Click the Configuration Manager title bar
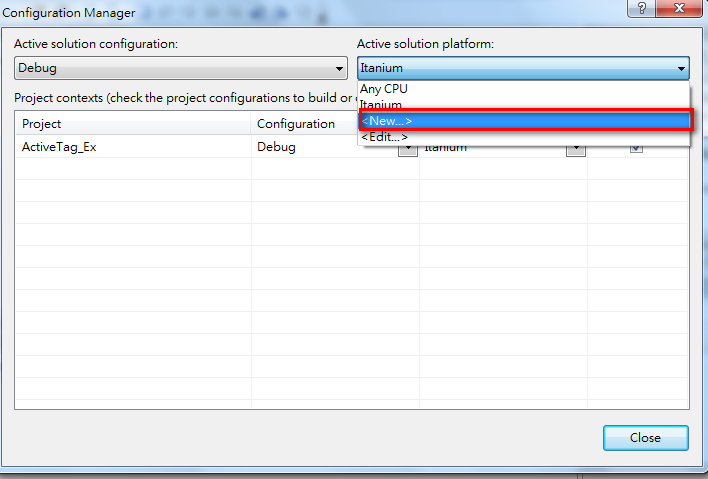The width and height of the screenshot is (708, 479). (300, 10)
